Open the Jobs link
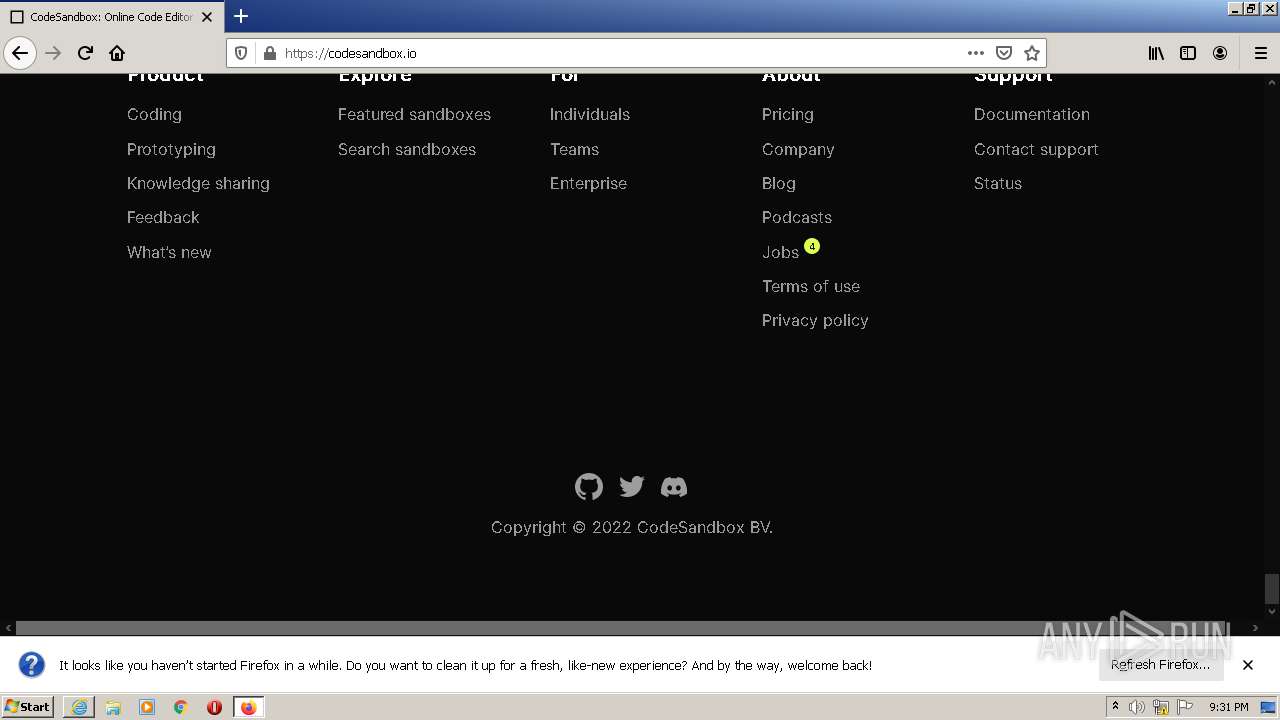This screenshot has height=720, width=1280. pyautogui.click(x=780, y=252)
